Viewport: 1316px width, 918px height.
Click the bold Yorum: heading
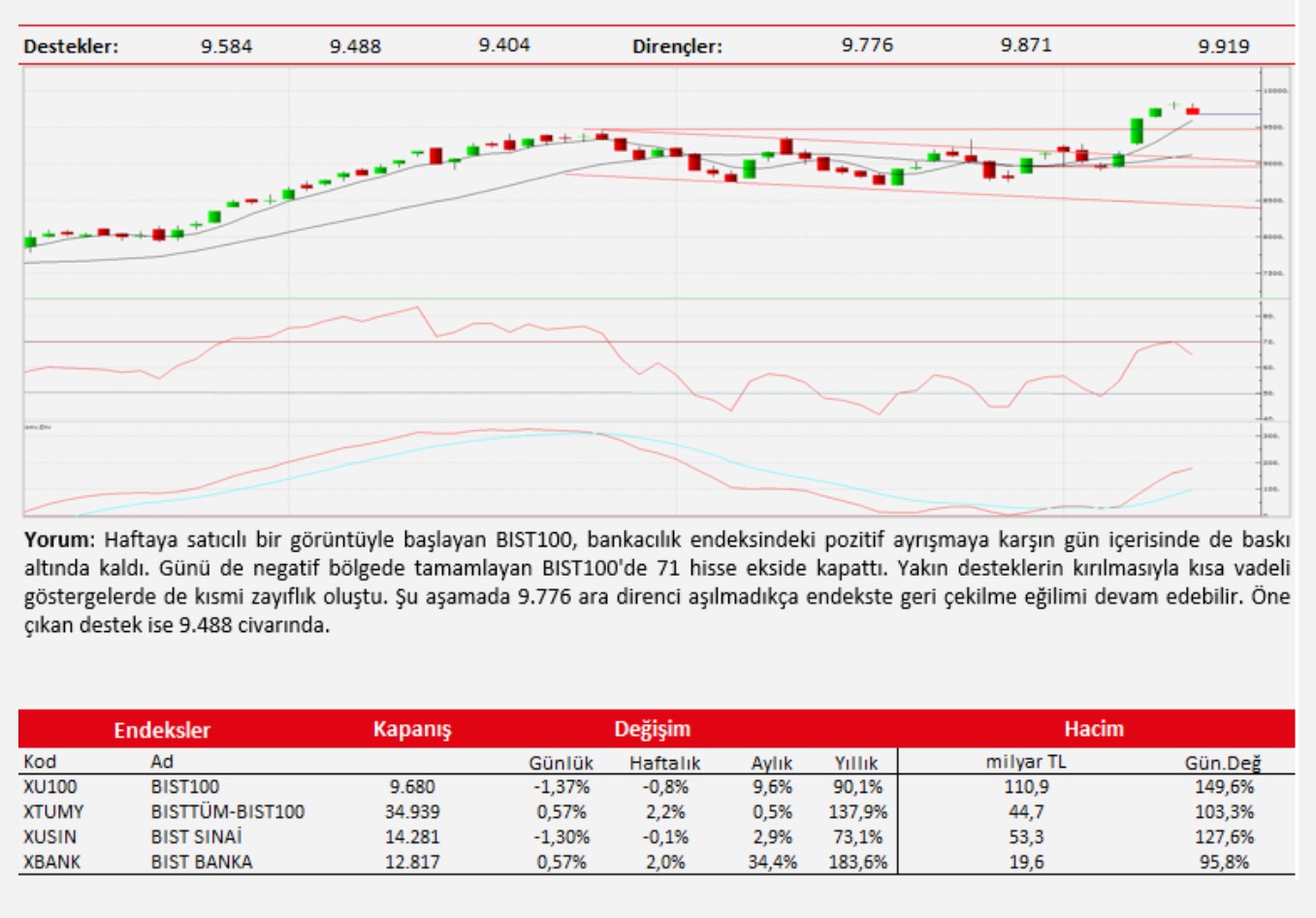point(59,540)
